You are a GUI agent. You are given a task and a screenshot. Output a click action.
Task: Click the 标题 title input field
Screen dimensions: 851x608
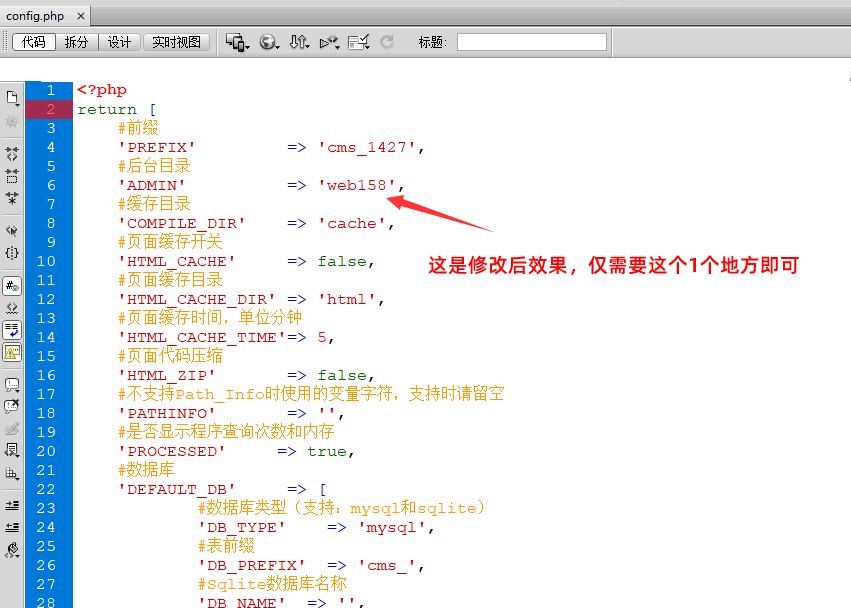(531, 42)
